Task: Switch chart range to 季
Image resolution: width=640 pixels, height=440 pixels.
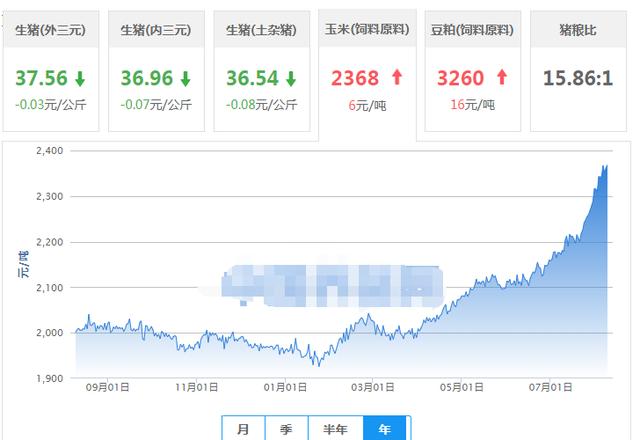Action: coord(287,429)
